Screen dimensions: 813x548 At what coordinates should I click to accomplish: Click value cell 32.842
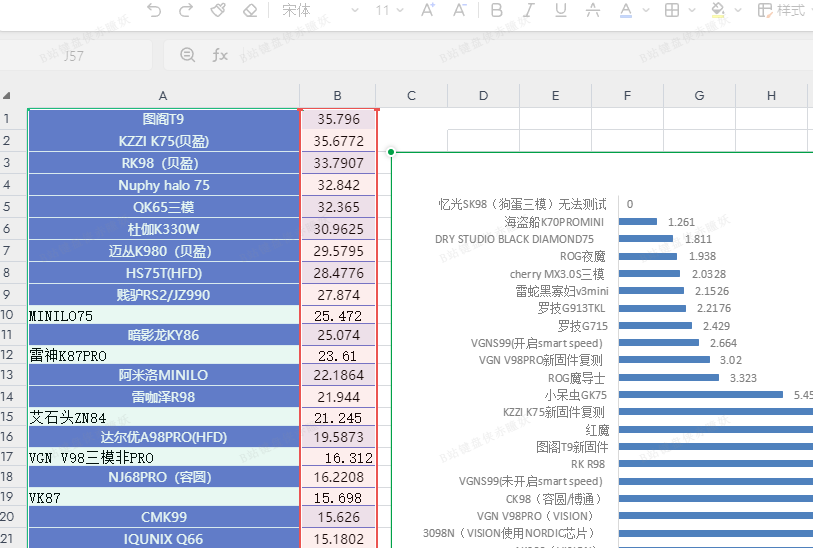[x=338, y=185]
